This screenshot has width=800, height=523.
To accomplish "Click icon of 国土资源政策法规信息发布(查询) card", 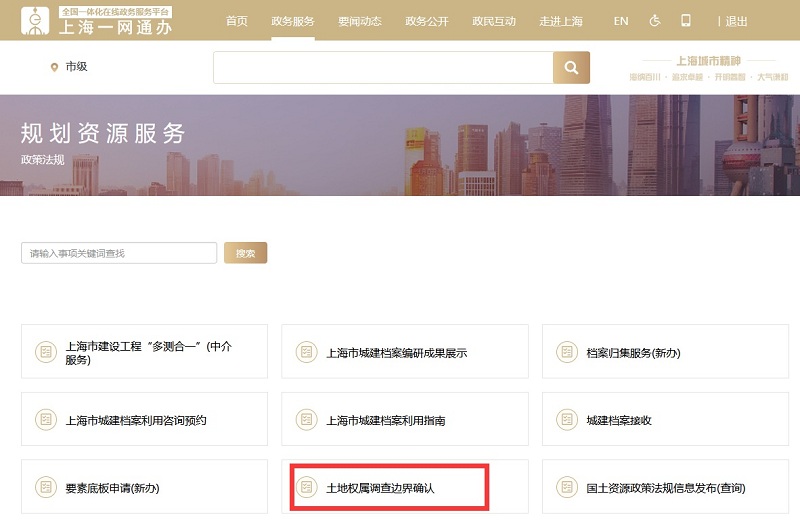I will pyautogui.click(x=567, y=487).
